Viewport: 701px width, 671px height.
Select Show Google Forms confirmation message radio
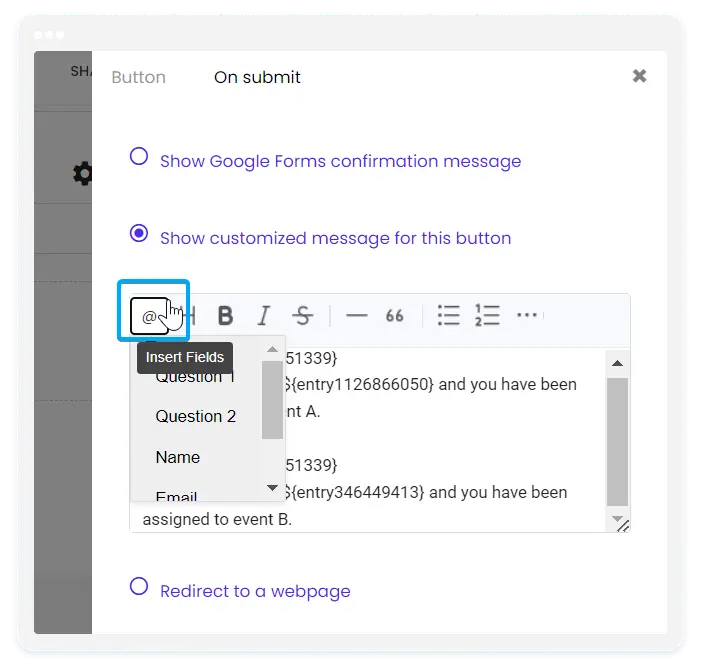139,156
